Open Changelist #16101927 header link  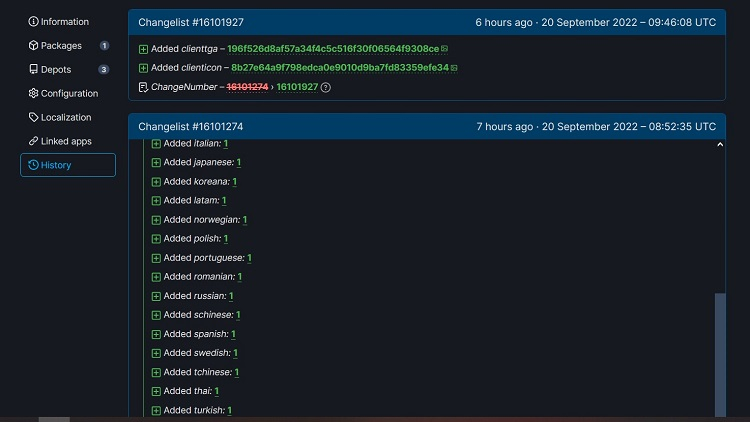pos(190,22)
